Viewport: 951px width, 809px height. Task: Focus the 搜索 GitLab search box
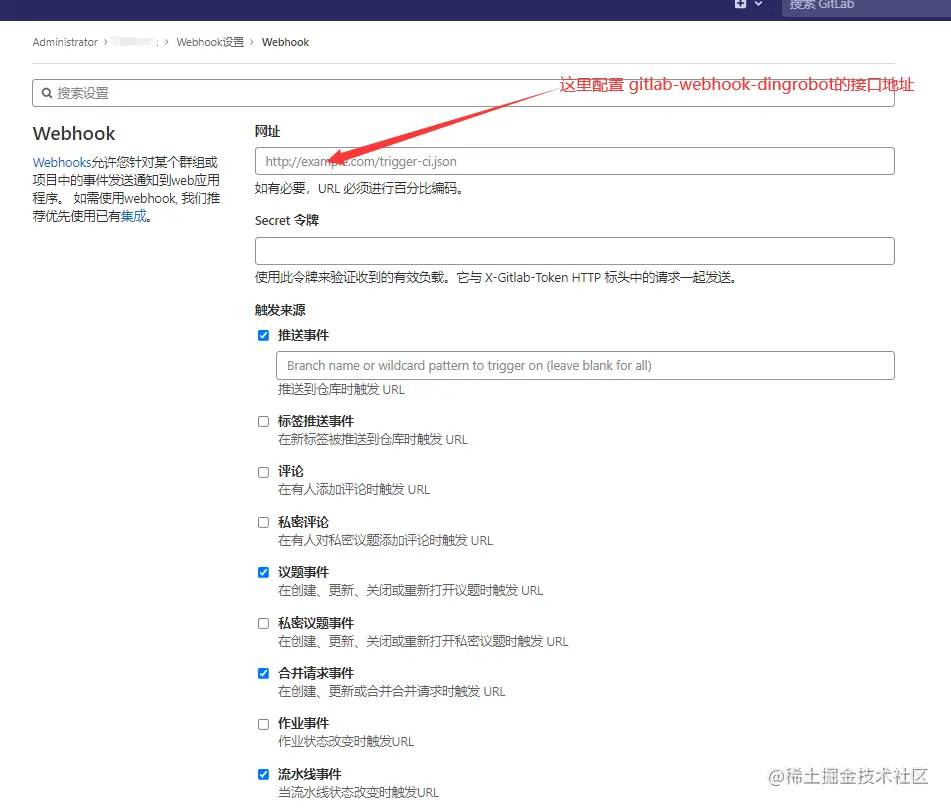coord(866,6)
